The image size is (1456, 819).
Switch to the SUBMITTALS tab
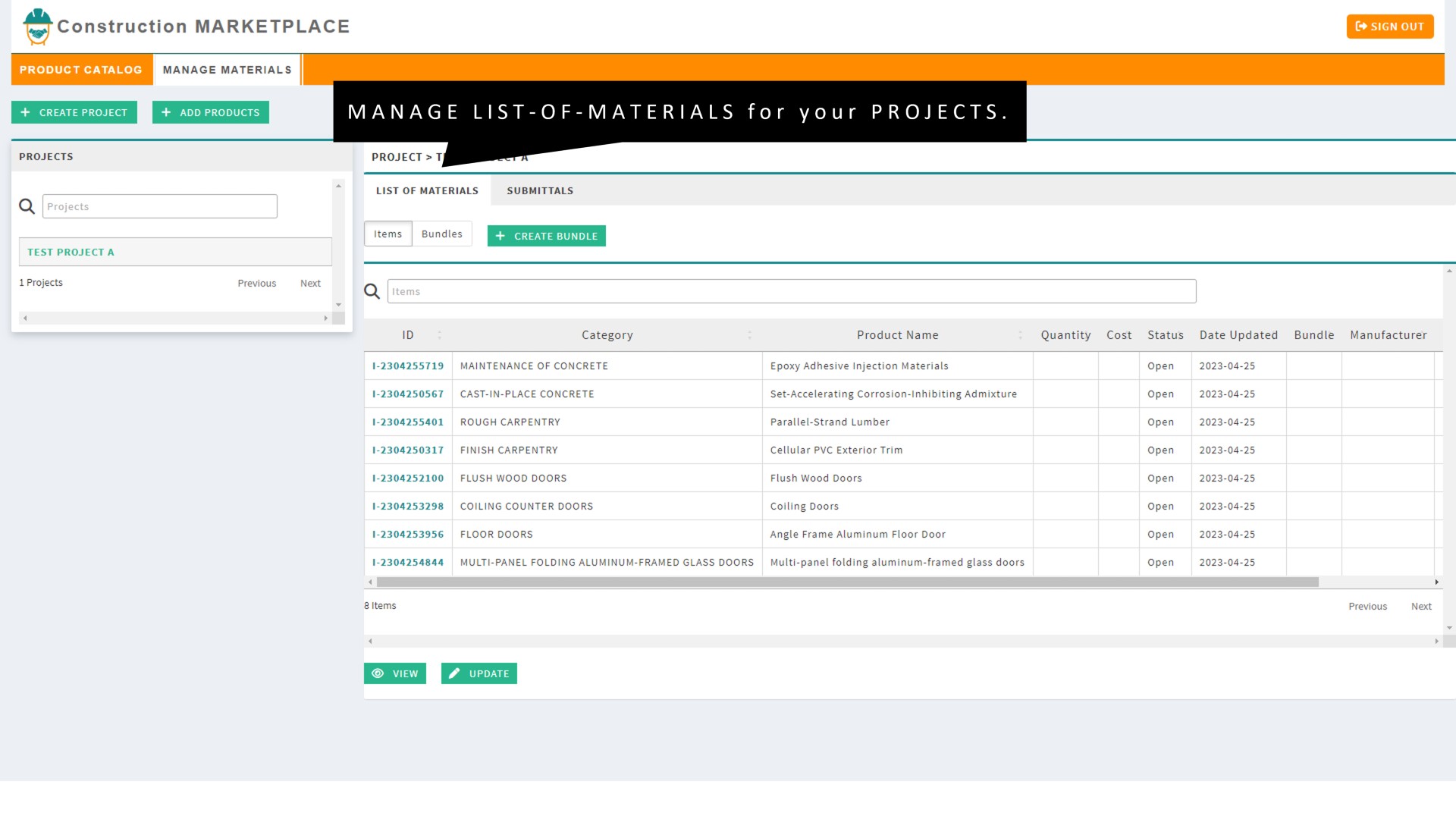[540, 190]
